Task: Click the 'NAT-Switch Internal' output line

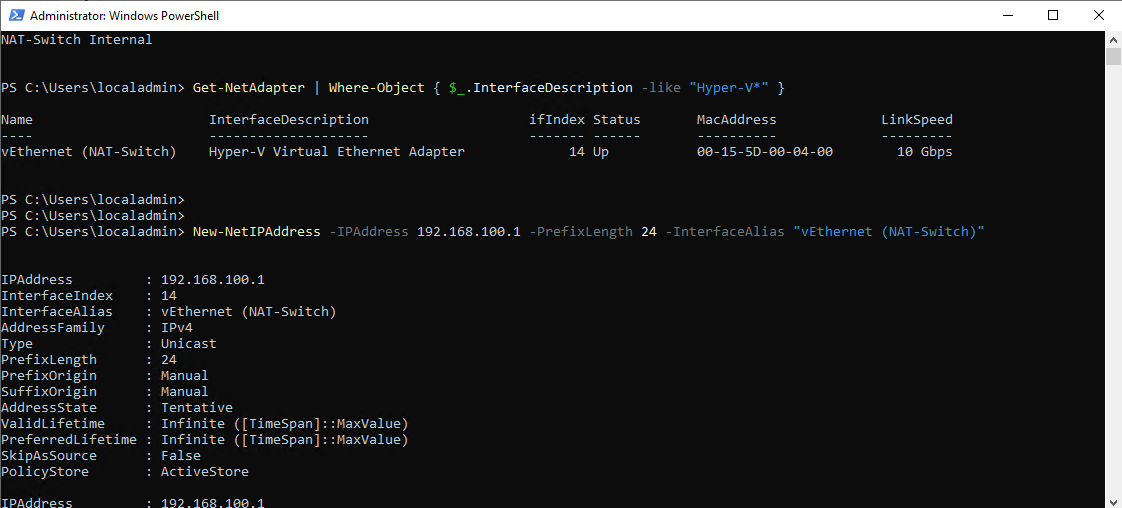Action: pyautogui.click(x=77, y=40)
